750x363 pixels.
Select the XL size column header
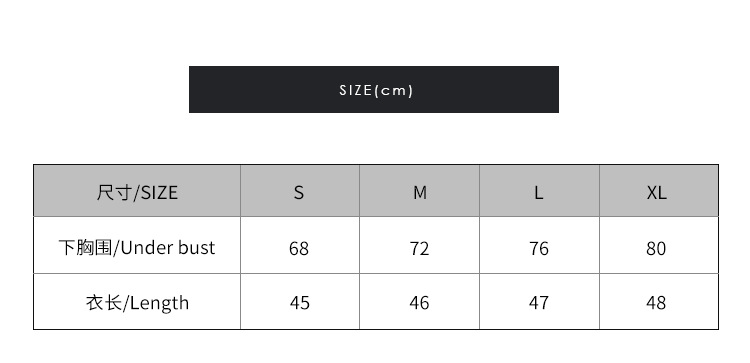(x=659, y=191)
